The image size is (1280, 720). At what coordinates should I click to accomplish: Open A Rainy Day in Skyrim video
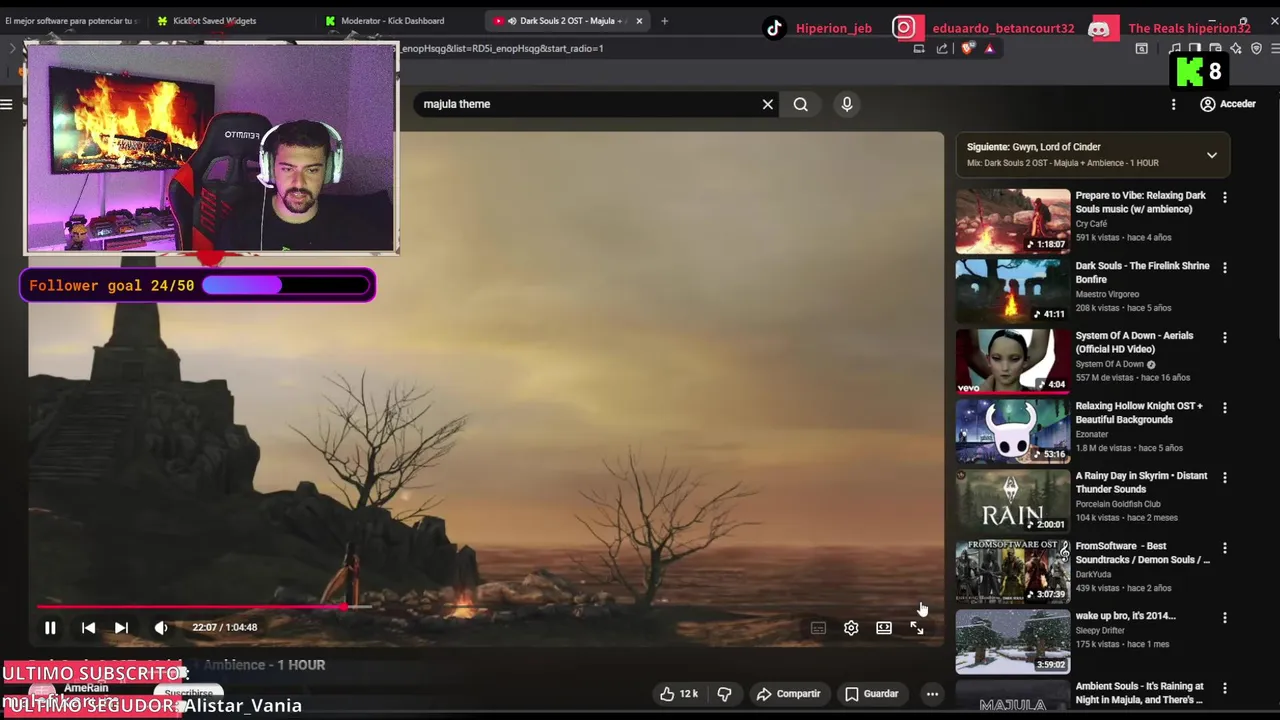[x=1012, y=501]
